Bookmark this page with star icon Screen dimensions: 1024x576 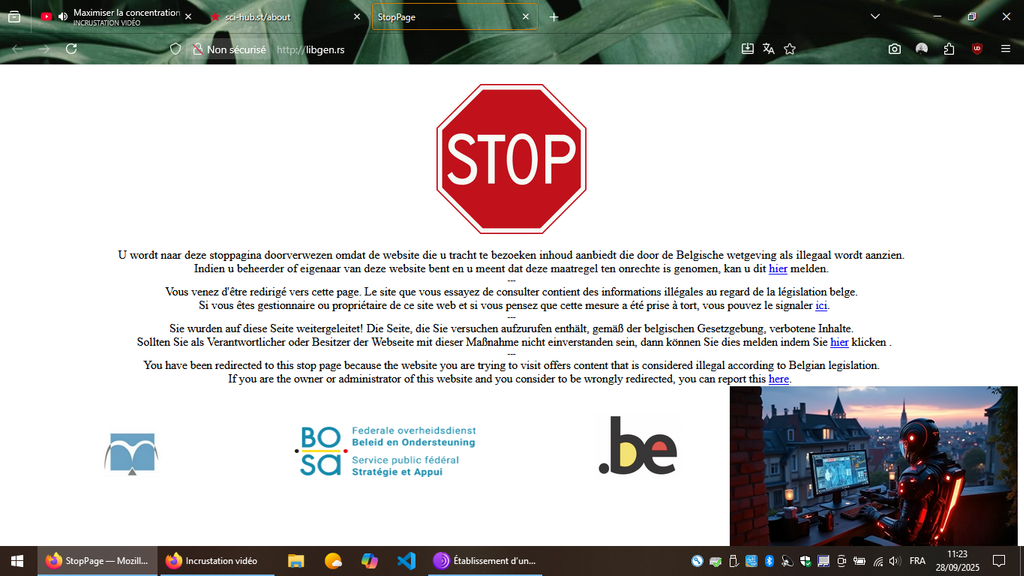[x=790, y=49]
